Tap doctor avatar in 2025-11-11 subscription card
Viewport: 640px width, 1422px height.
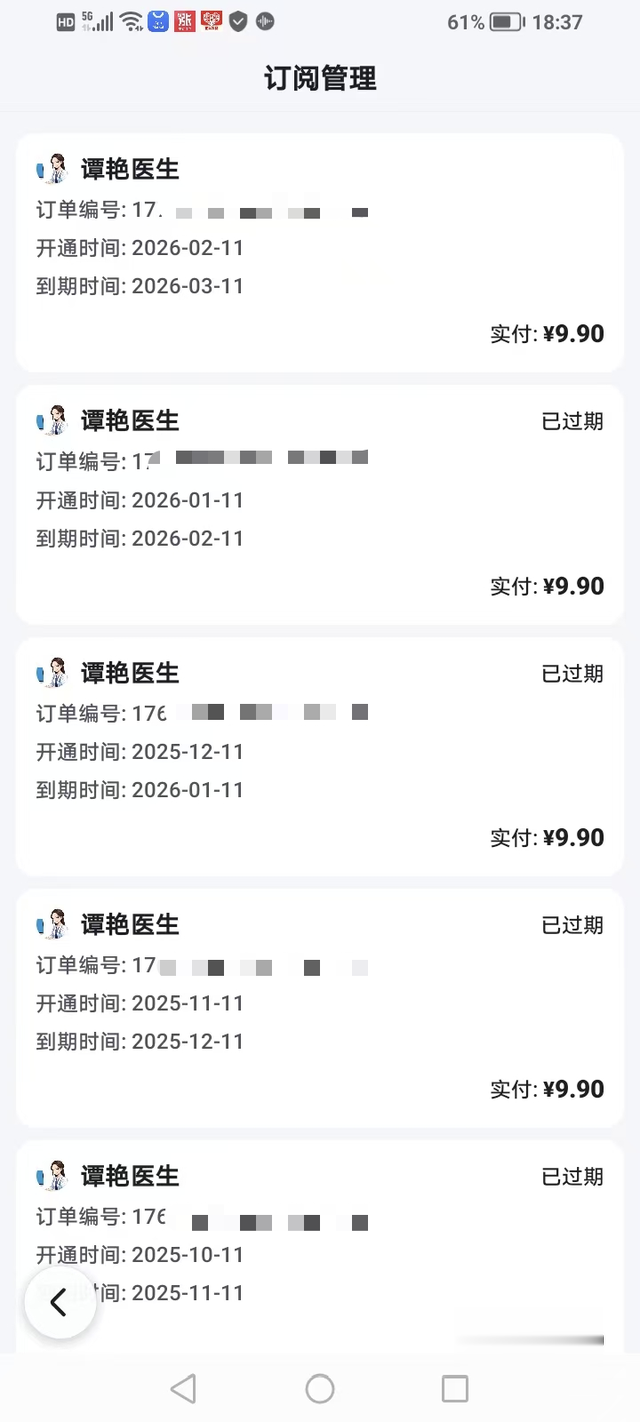52,924
